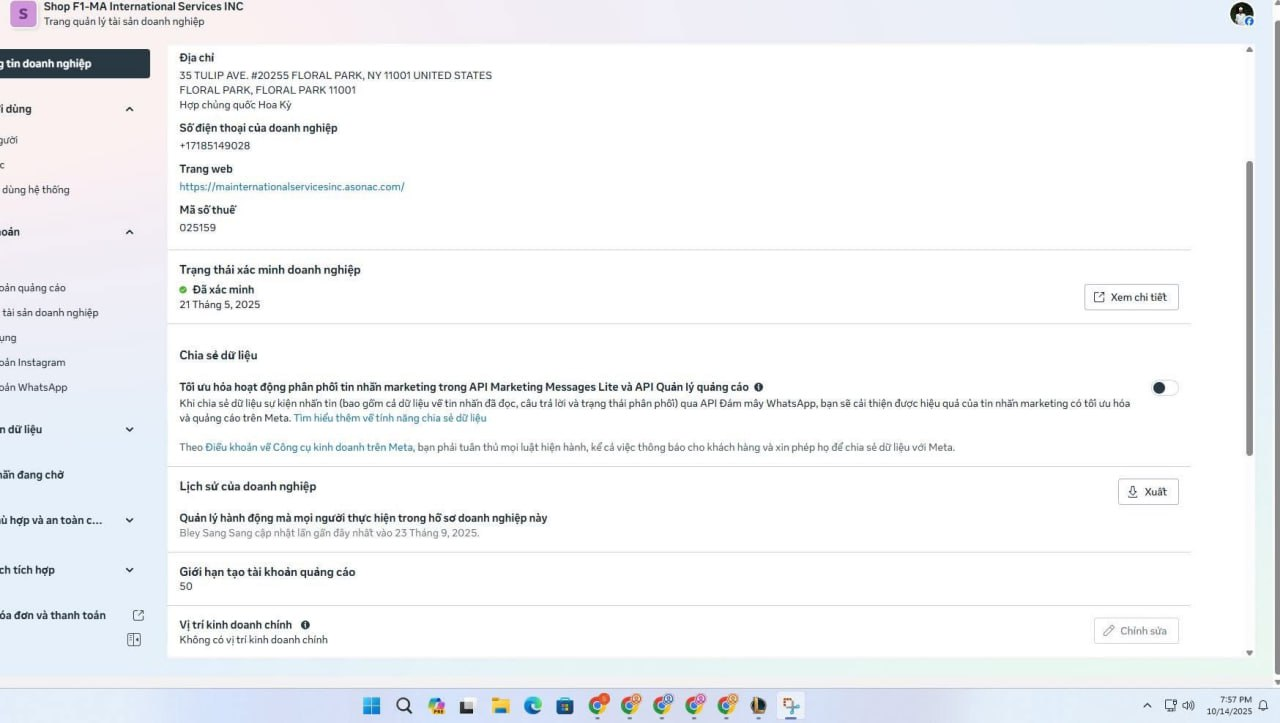Collapse the Tài khoản sidebar section chevron
Screen dimensions: 1280x723
tap(129, 232)
